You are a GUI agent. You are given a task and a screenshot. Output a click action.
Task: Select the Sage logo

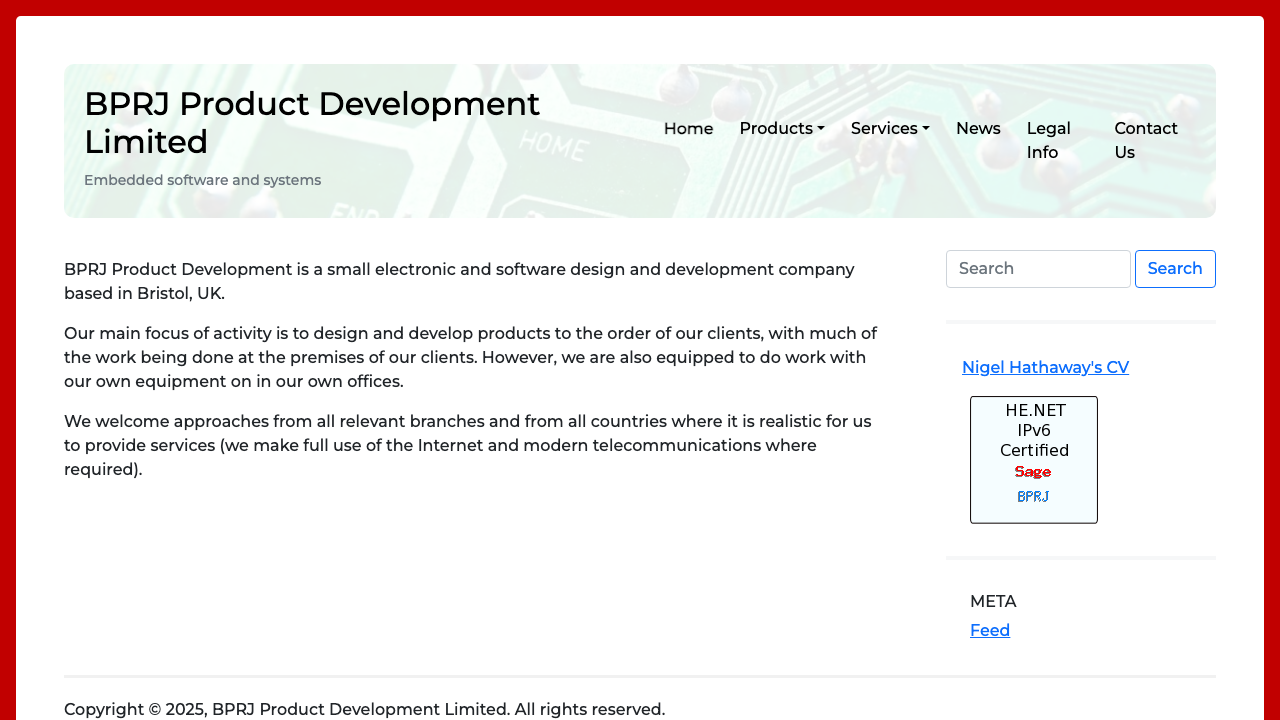point(1033,471)
